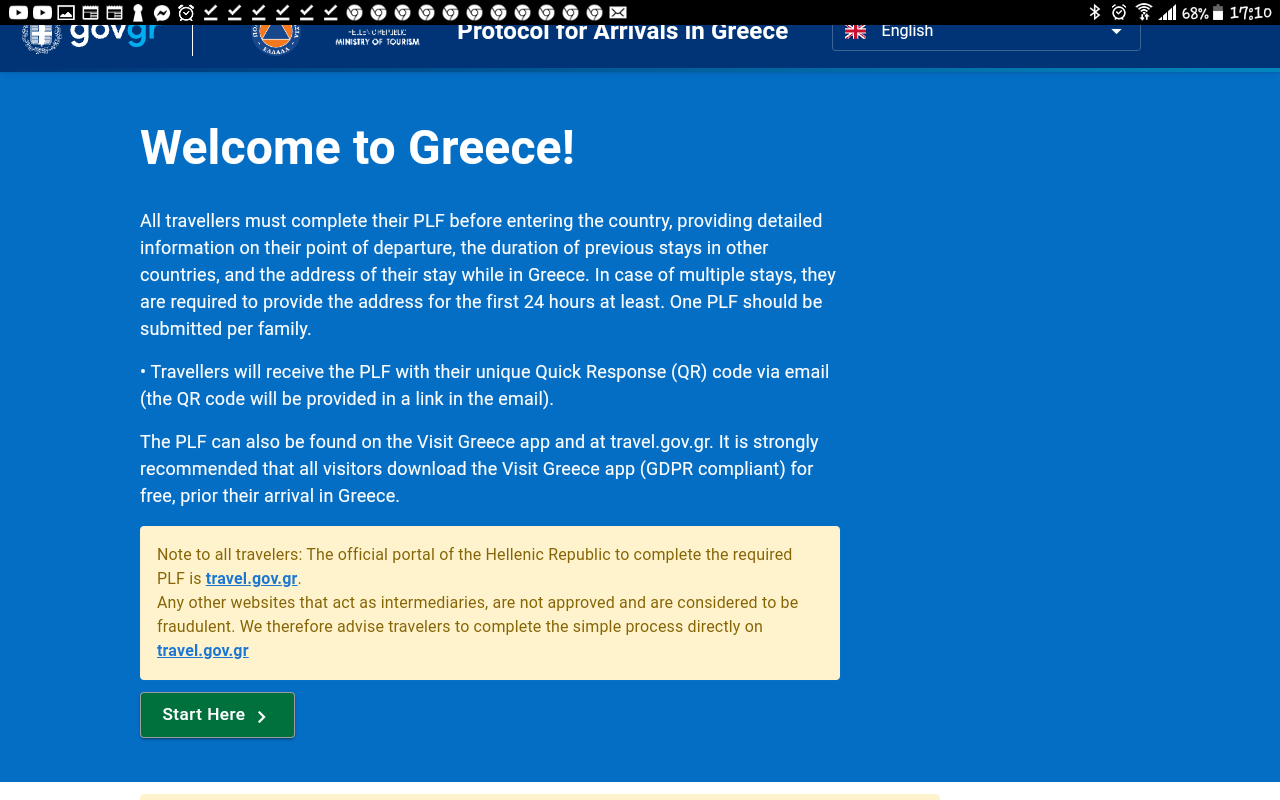Tap the Wi-Fi status icon

pyautogui.click(x=1144, y=12)
